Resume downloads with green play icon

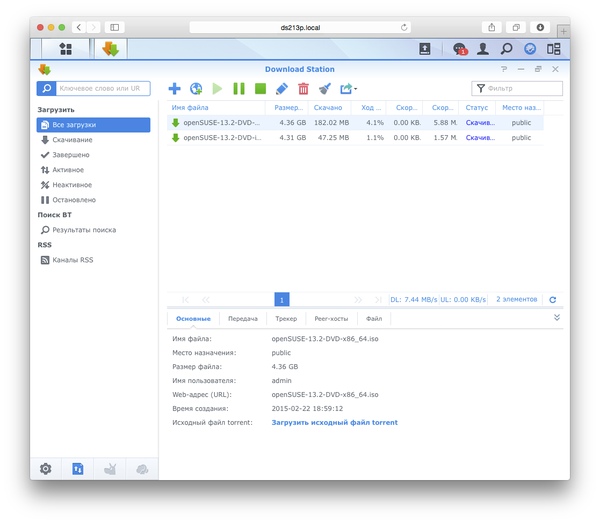tap(217, 88)
